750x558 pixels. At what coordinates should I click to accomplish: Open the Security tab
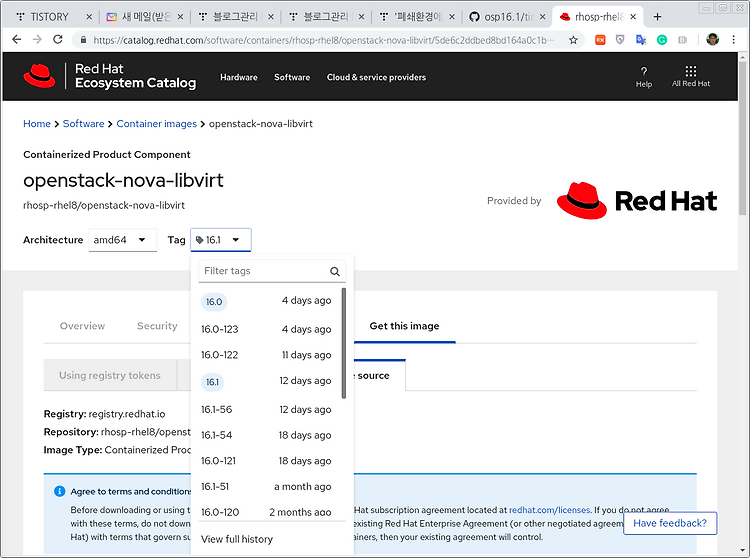157,326
